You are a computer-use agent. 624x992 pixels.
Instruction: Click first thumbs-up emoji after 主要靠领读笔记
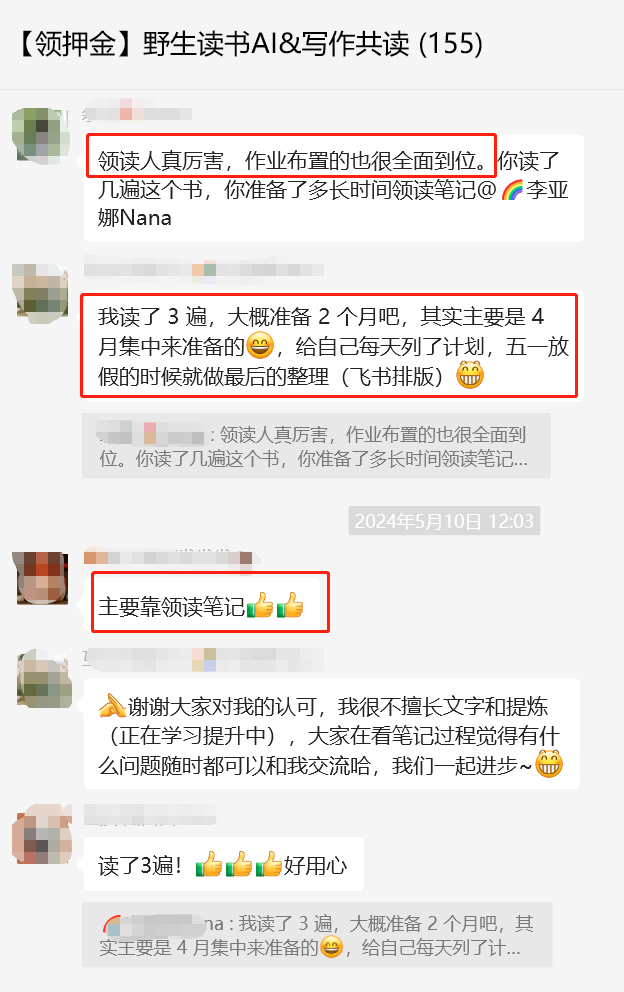[259, 605]
